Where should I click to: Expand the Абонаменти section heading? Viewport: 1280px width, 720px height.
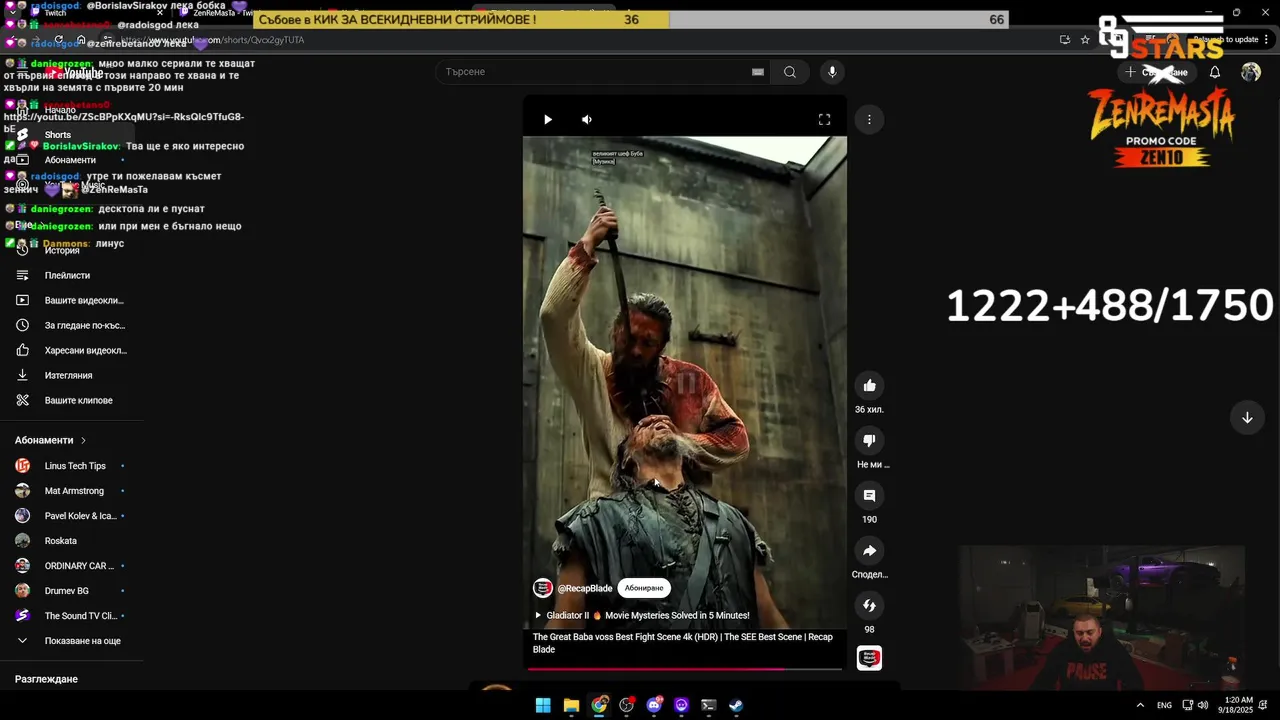click(51, 440)
